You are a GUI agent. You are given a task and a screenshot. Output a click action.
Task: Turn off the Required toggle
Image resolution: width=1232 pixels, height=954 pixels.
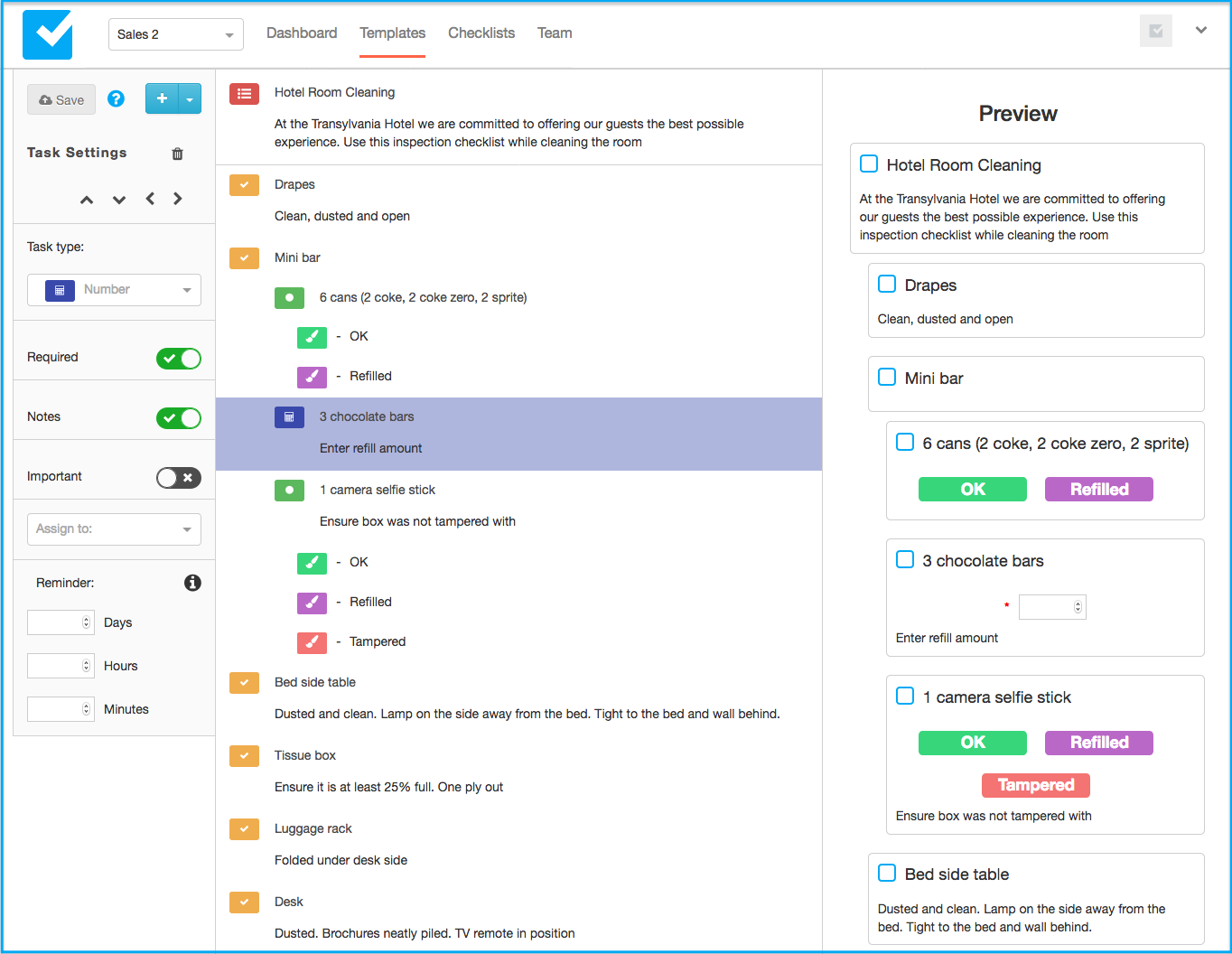click(x=179, y=359)
